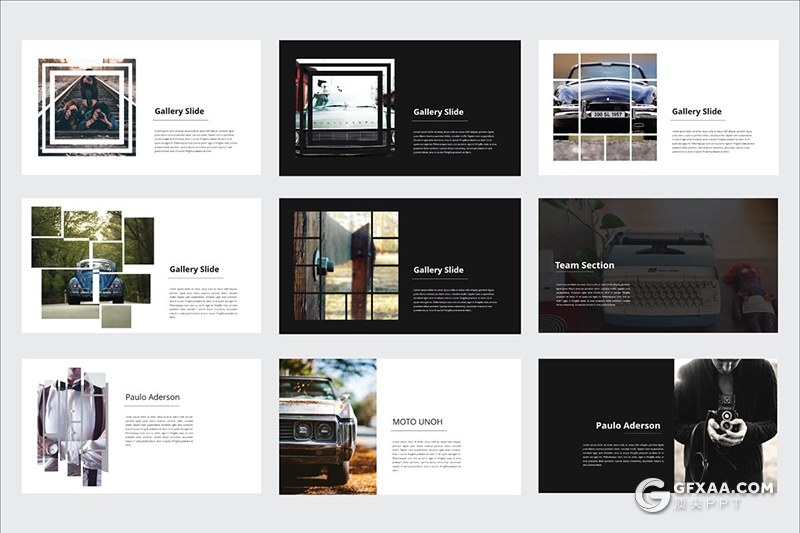The image size is (800, 533).
Task: Click Paulo Aderson title on the white slide
Action: point(152,397)
